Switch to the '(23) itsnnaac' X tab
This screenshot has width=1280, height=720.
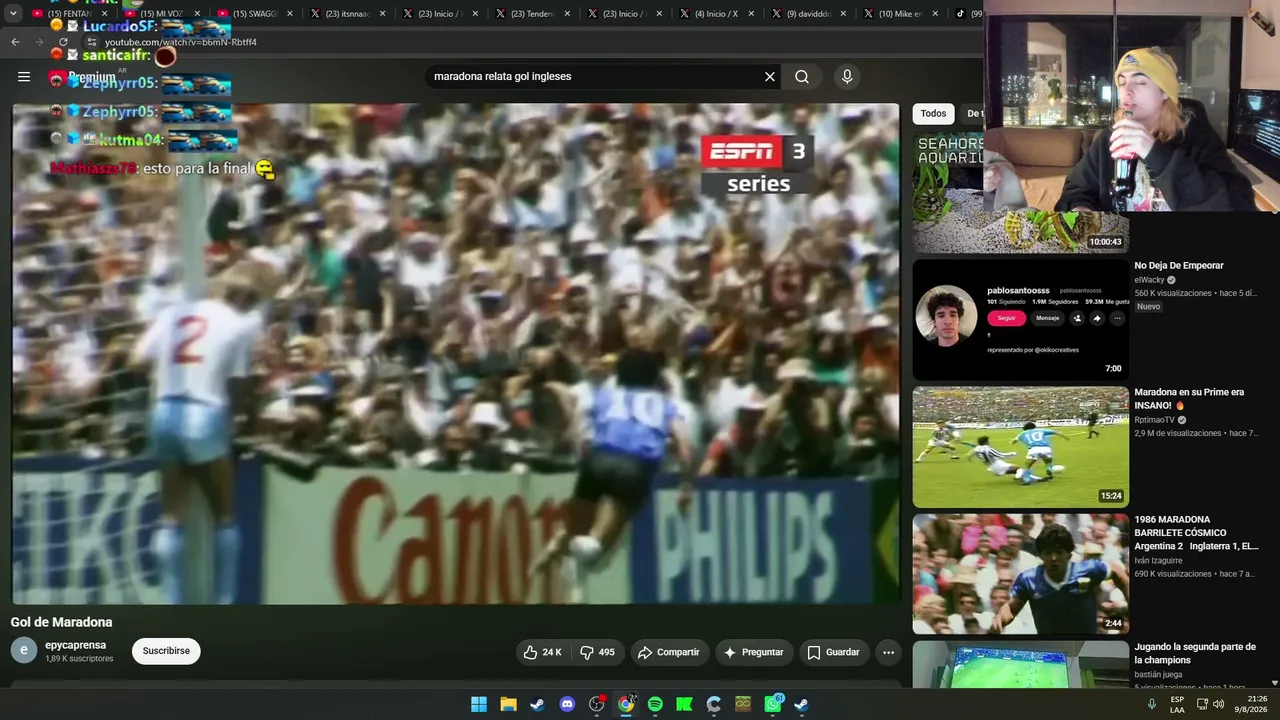pos(346,14)
